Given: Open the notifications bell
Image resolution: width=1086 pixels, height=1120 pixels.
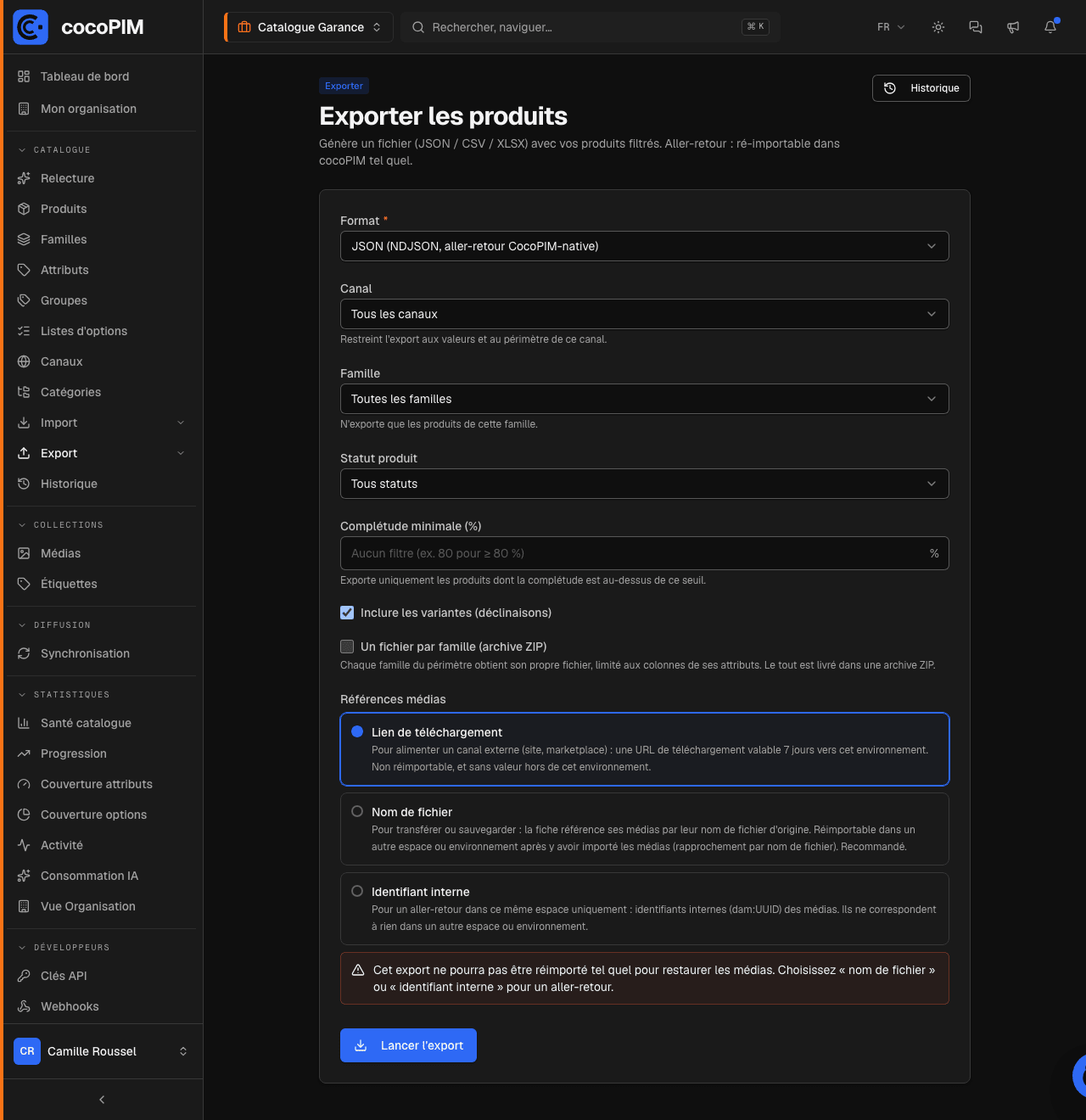Looking at the screenshot, I should pos(1050,27).
